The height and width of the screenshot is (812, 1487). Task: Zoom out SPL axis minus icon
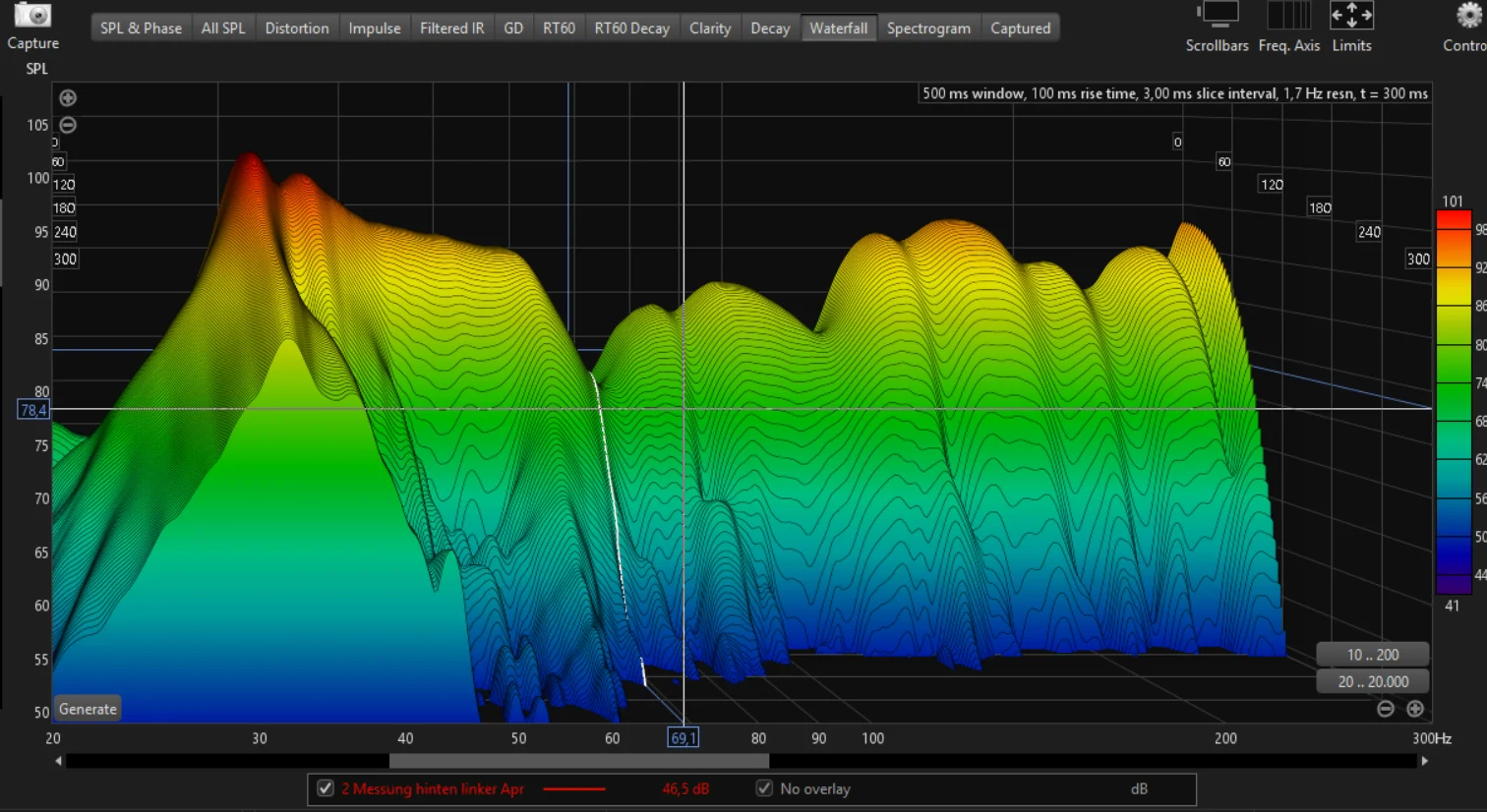68,125
